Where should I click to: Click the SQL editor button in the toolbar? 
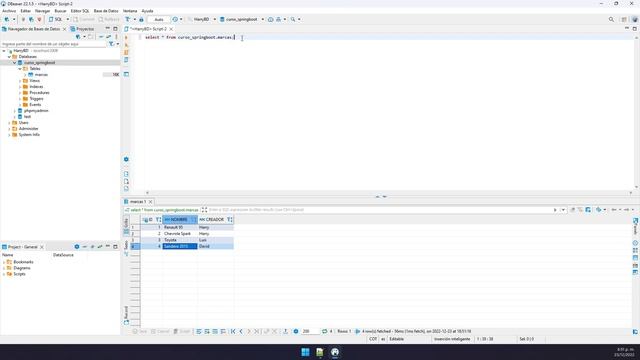tap(56, 19)
